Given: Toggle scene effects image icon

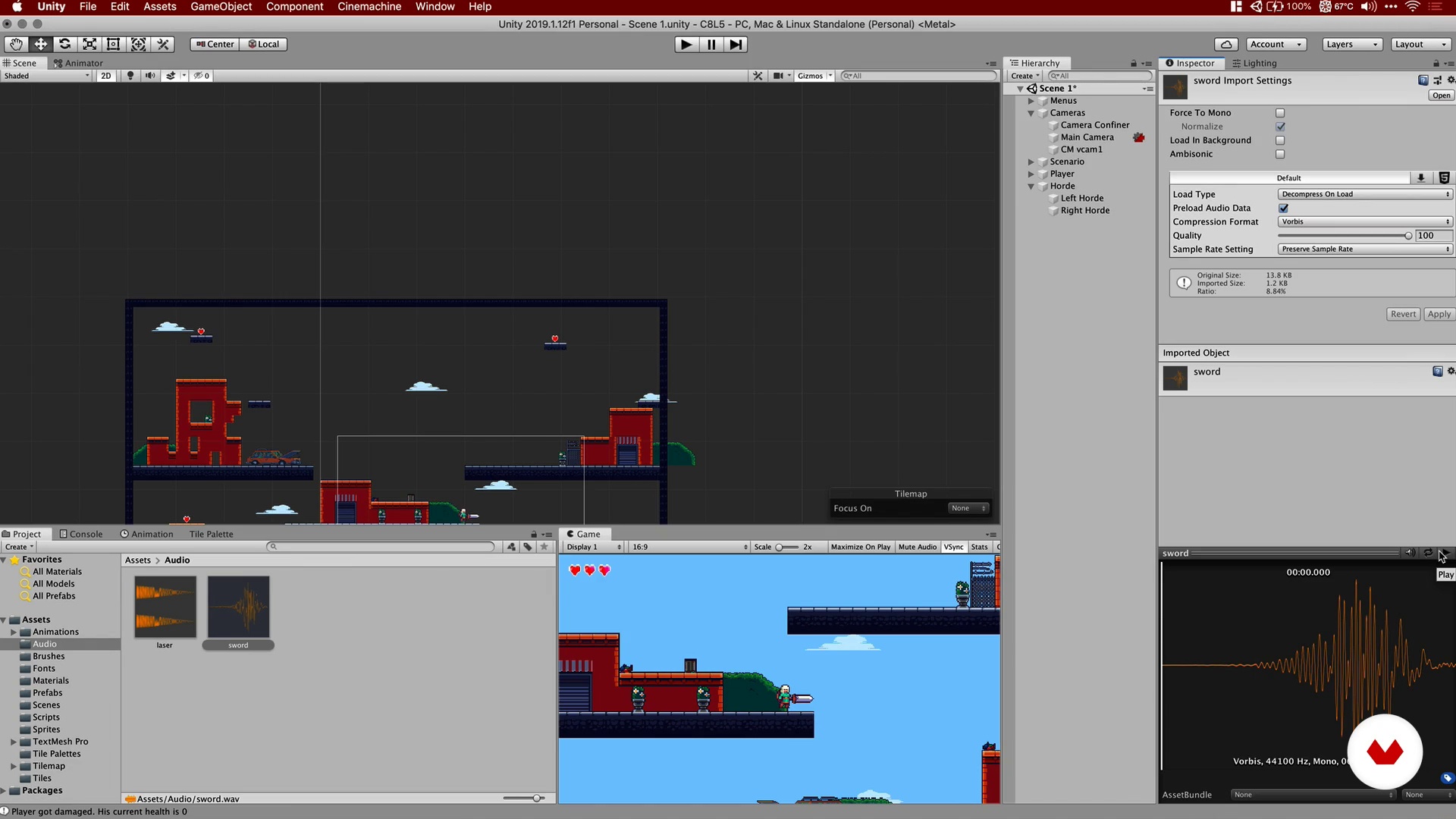Looking at the screenshot, I should click(x=171, y=76).
